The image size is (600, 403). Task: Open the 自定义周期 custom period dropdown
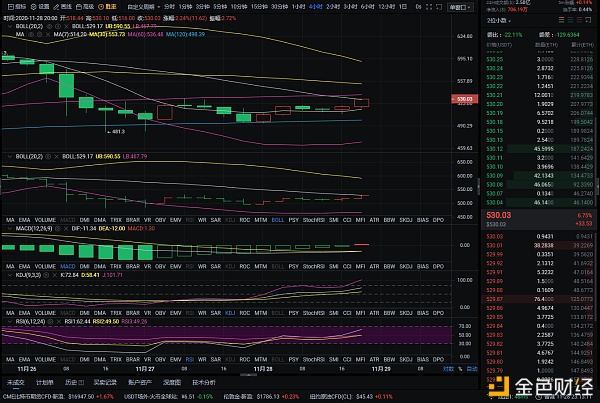tap(162, 4)
